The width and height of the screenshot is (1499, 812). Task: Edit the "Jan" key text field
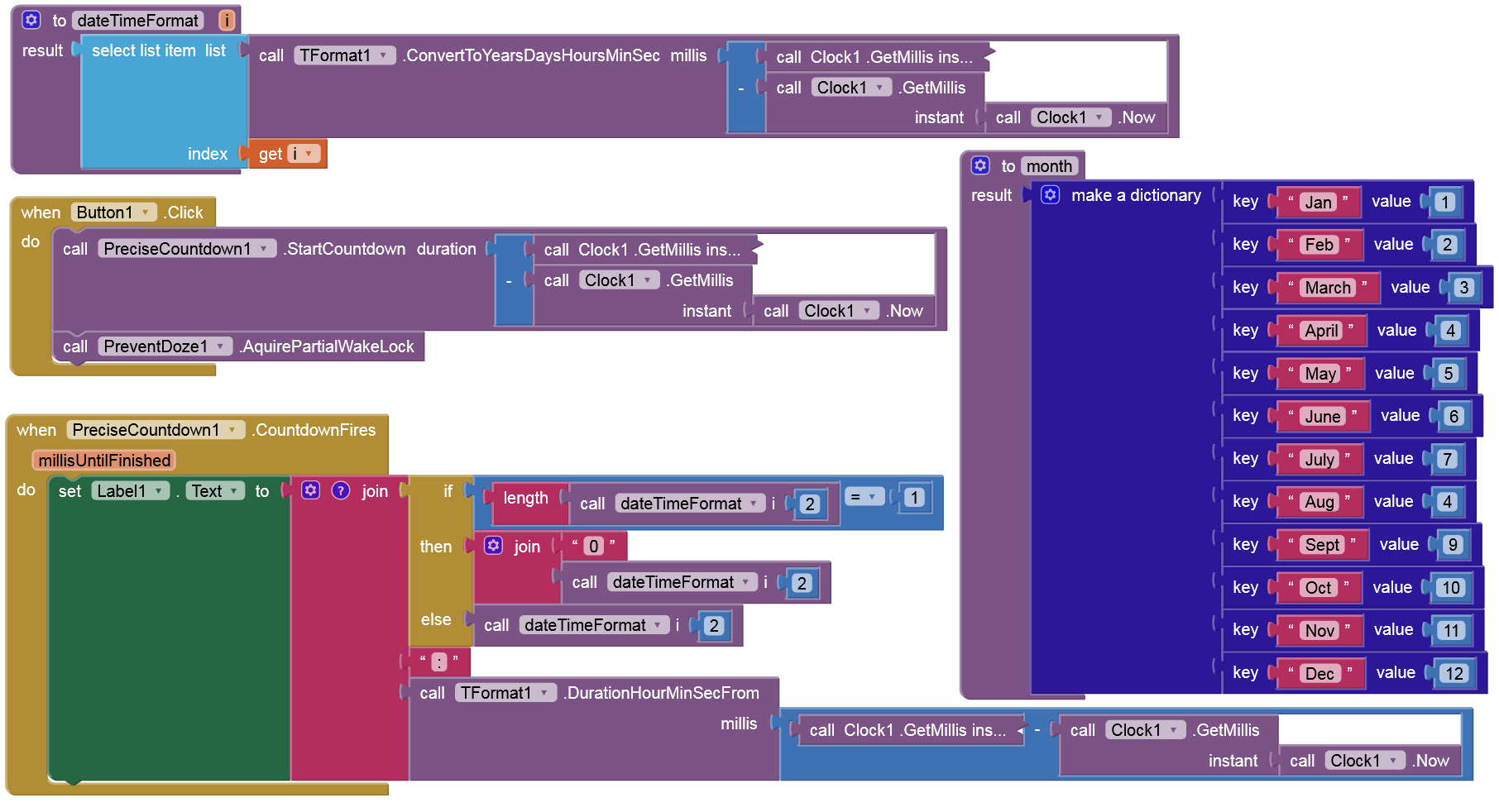click(1318, 202)
